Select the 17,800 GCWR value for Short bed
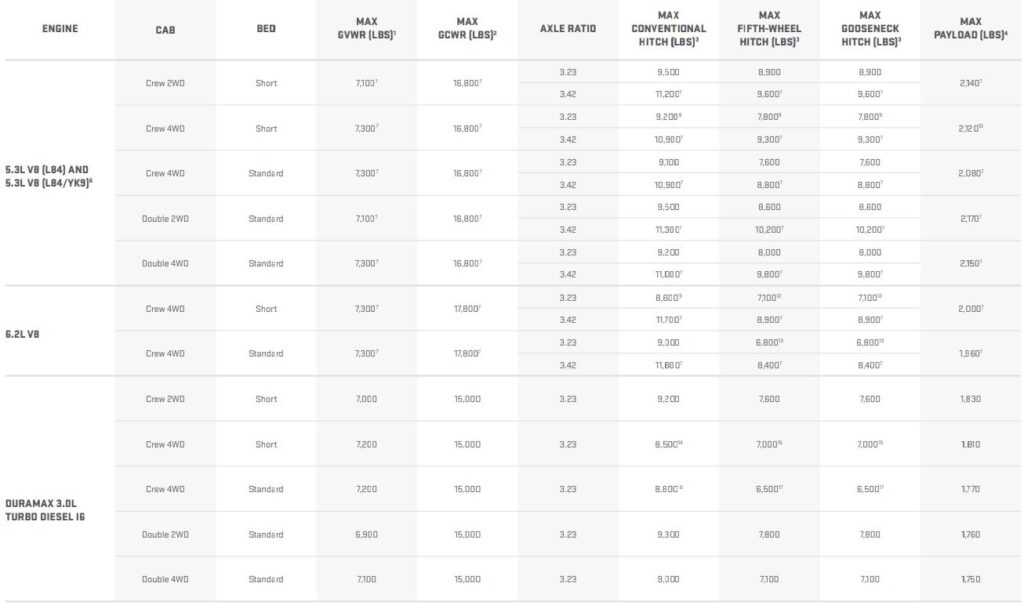 tap(468, 308)
